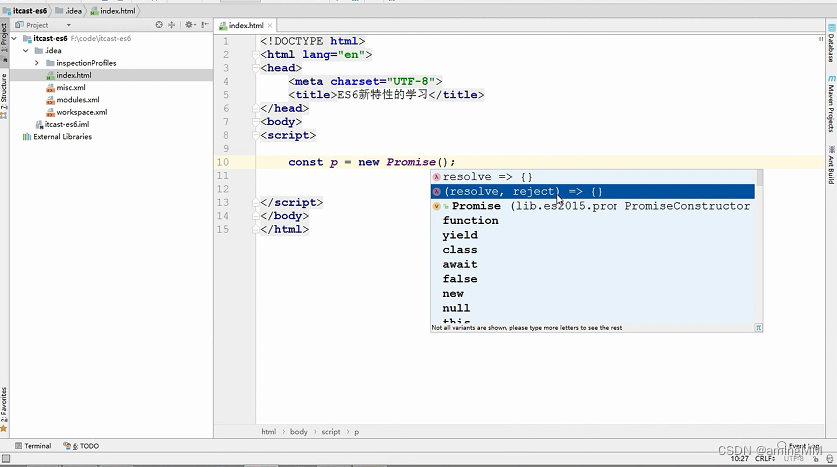Viewport: 837px width, 467px height.
Task: Open the TODO tool window
Action: click(81, 446)
